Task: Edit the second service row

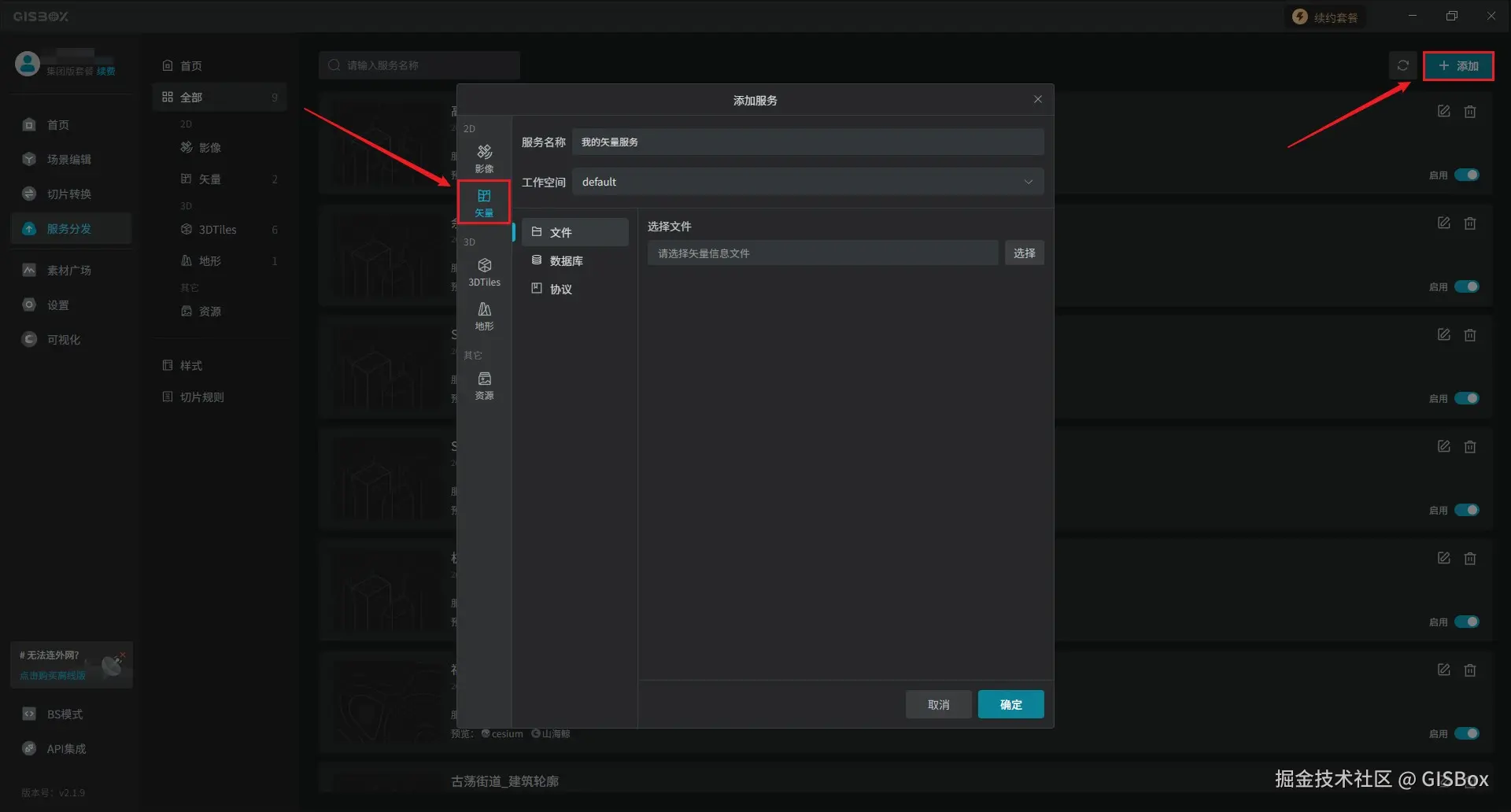Action: [x=1443, y=223]
